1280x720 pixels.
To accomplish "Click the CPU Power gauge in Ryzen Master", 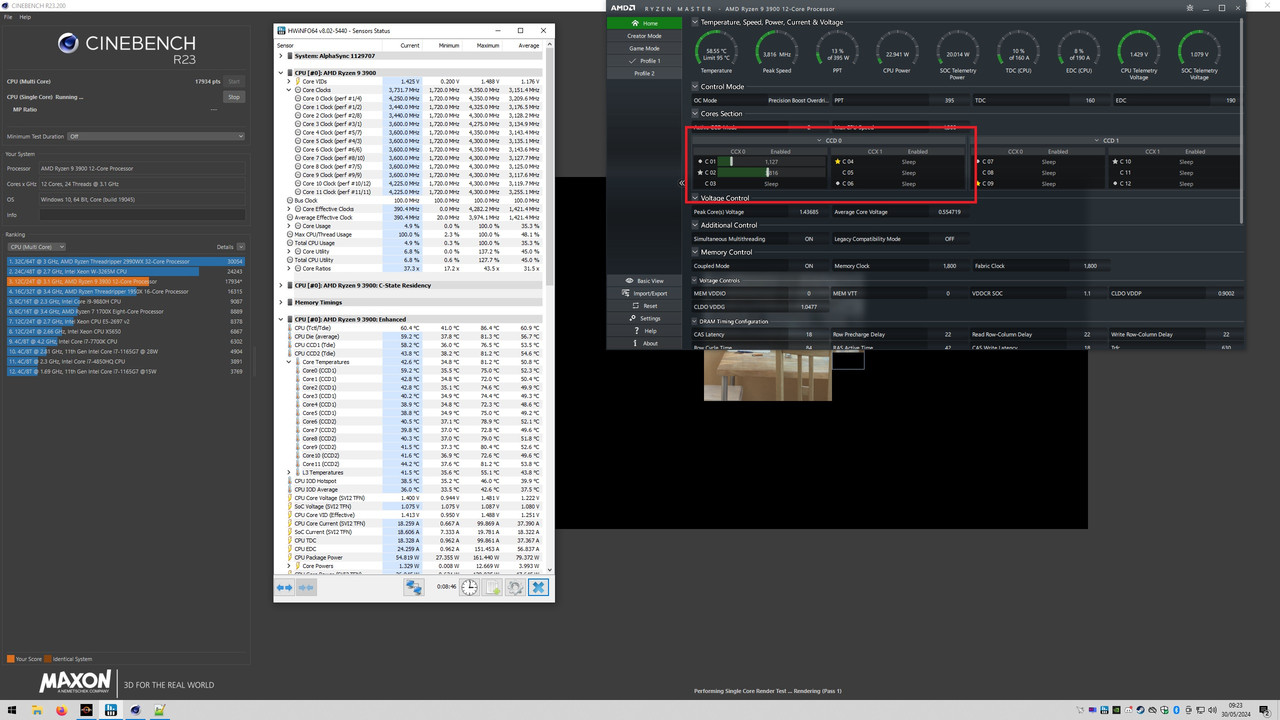I will coord(897,51).
